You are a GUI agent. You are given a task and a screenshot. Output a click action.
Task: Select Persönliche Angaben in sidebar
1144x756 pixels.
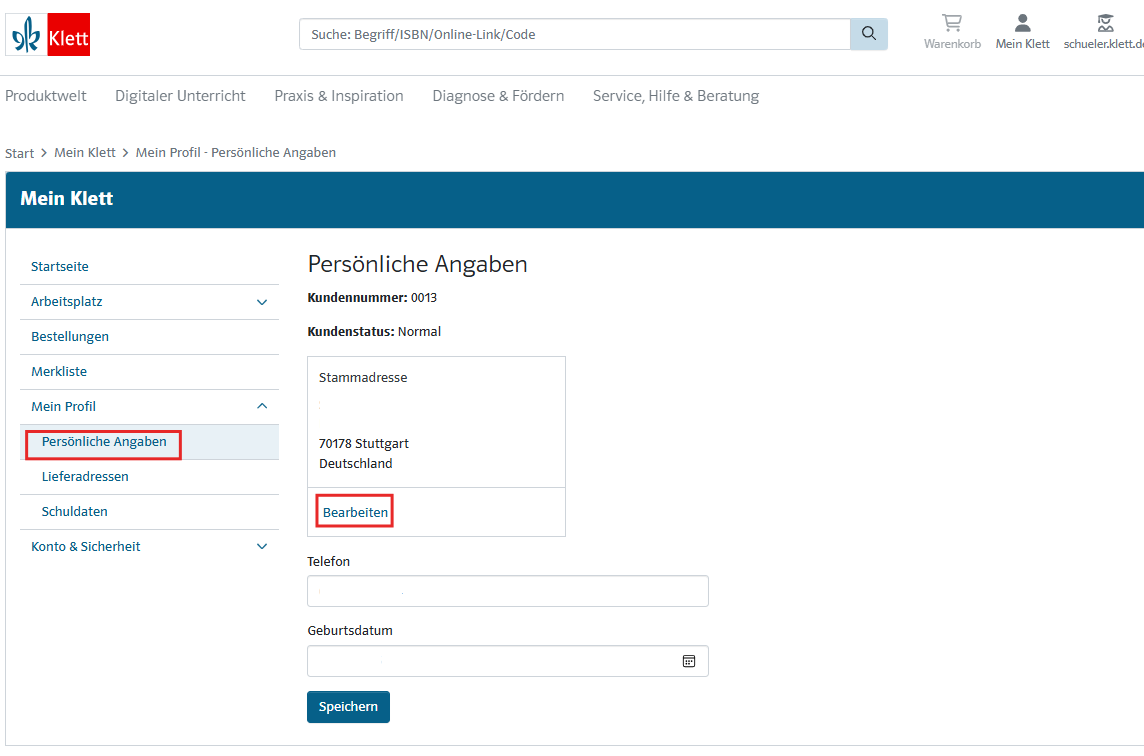click(x=104, y=441)
